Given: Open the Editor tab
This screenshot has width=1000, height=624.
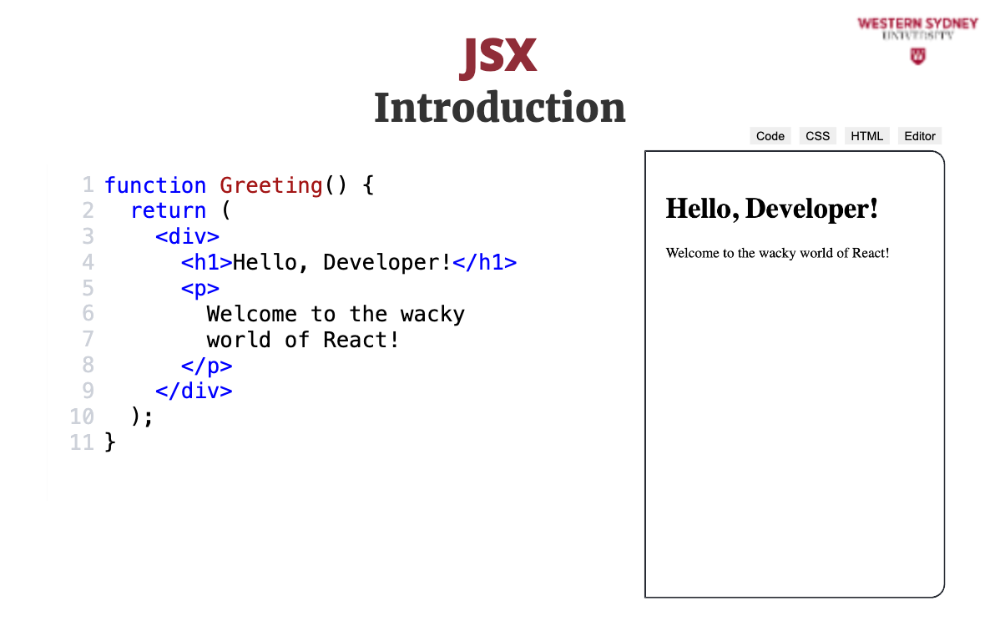Looking at the screenshot, I should coord(919,136).
